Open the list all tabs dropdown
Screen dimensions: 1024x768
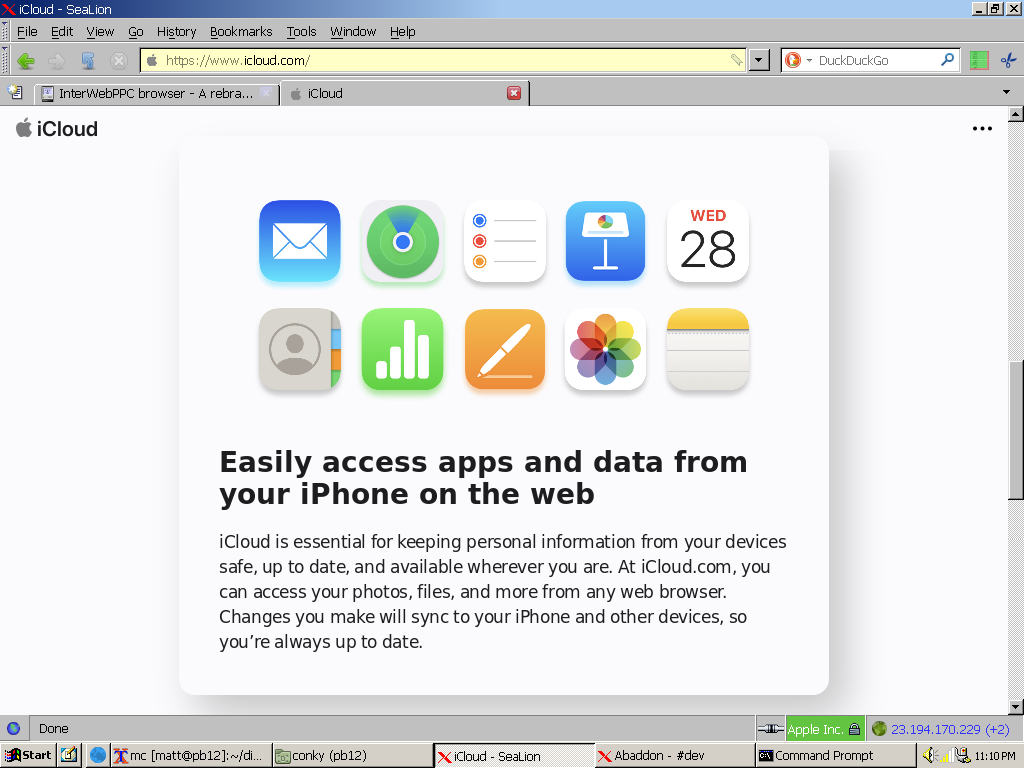click(1006, 92)
